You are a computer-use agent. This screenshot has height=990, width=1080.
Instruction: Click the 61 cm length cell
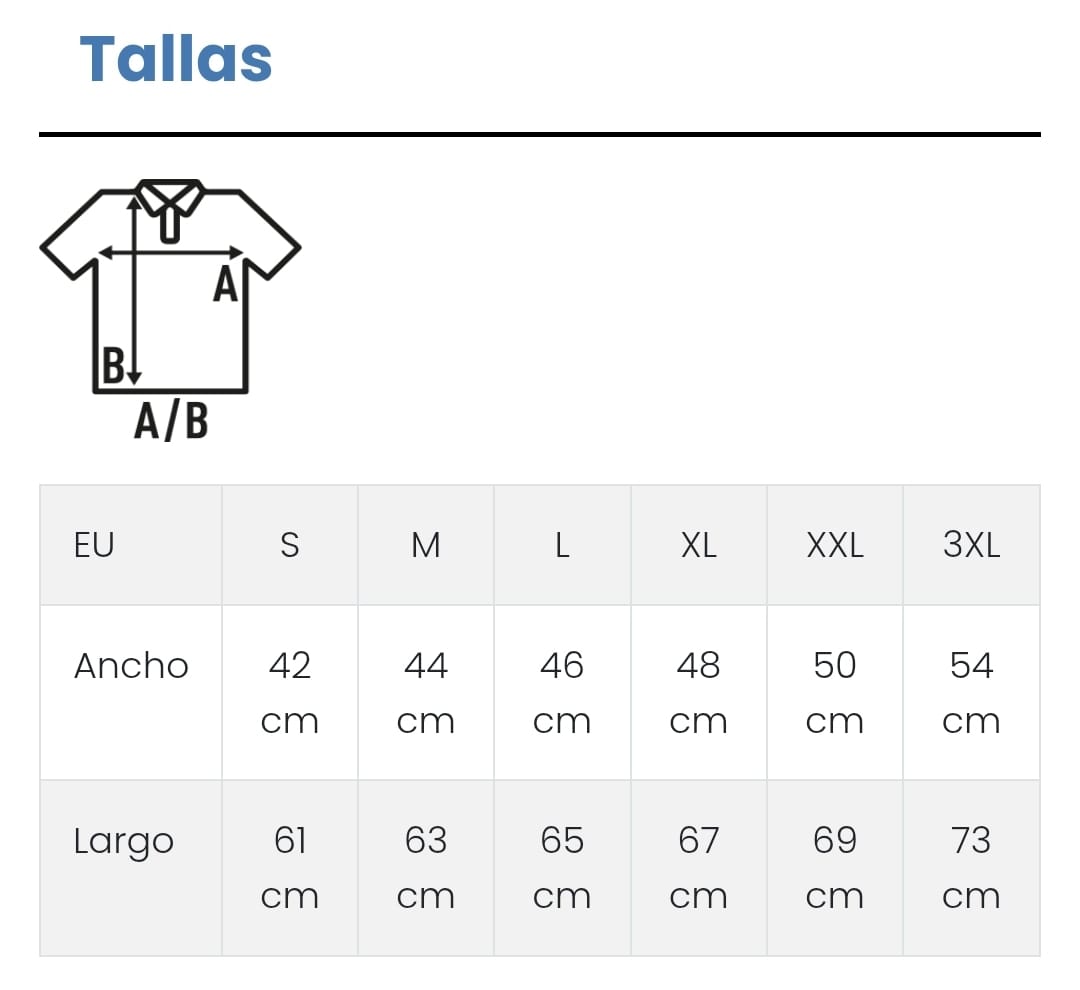point(289,867)
